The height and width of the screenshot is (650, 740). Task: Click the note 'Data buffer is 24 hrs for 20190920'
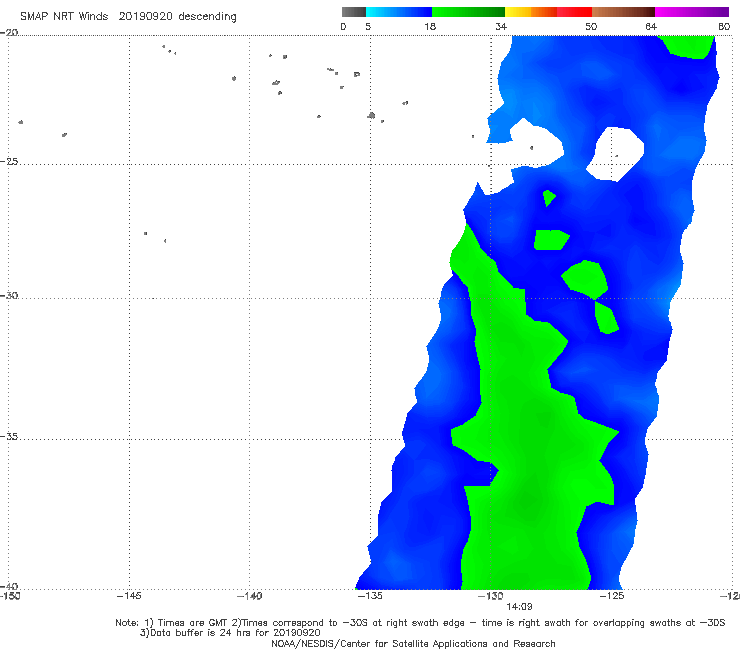(x=230, y=633)
